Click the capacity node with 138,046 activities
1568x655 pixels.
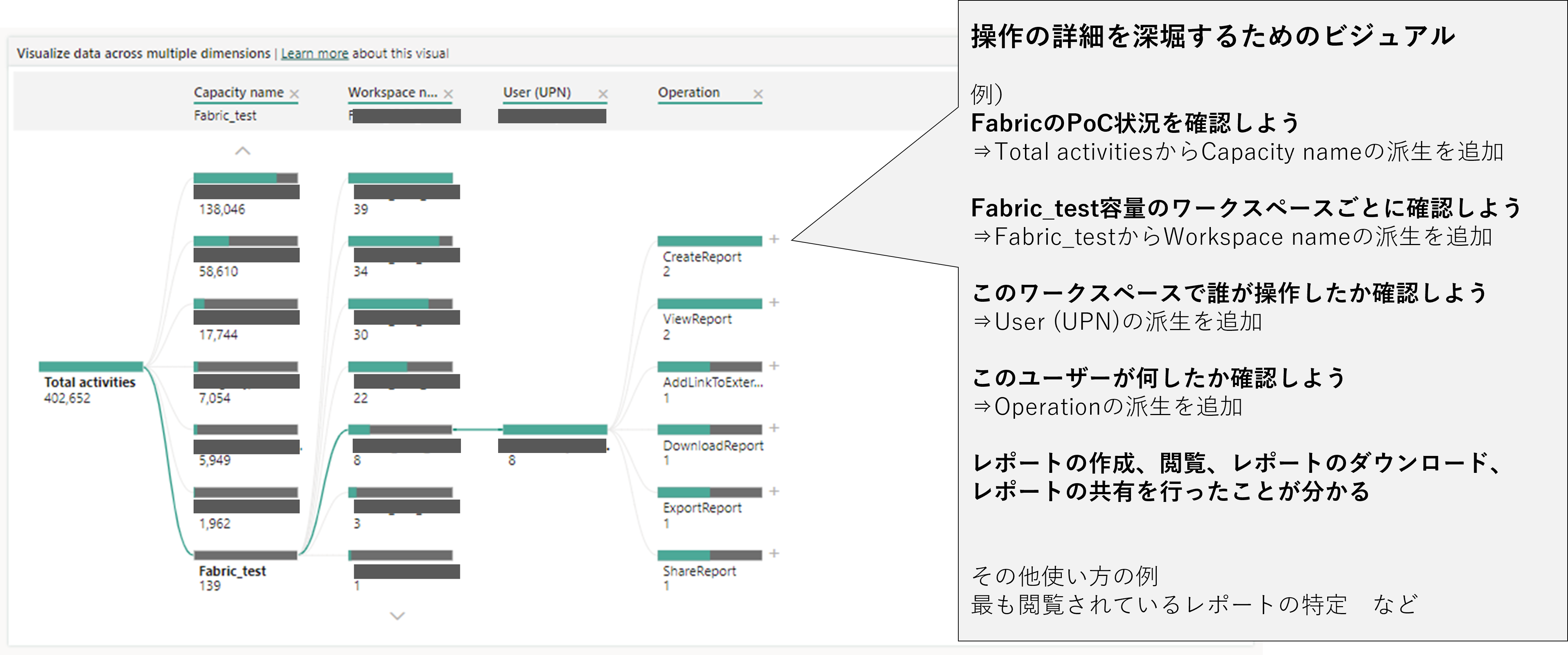pos(245,178)
